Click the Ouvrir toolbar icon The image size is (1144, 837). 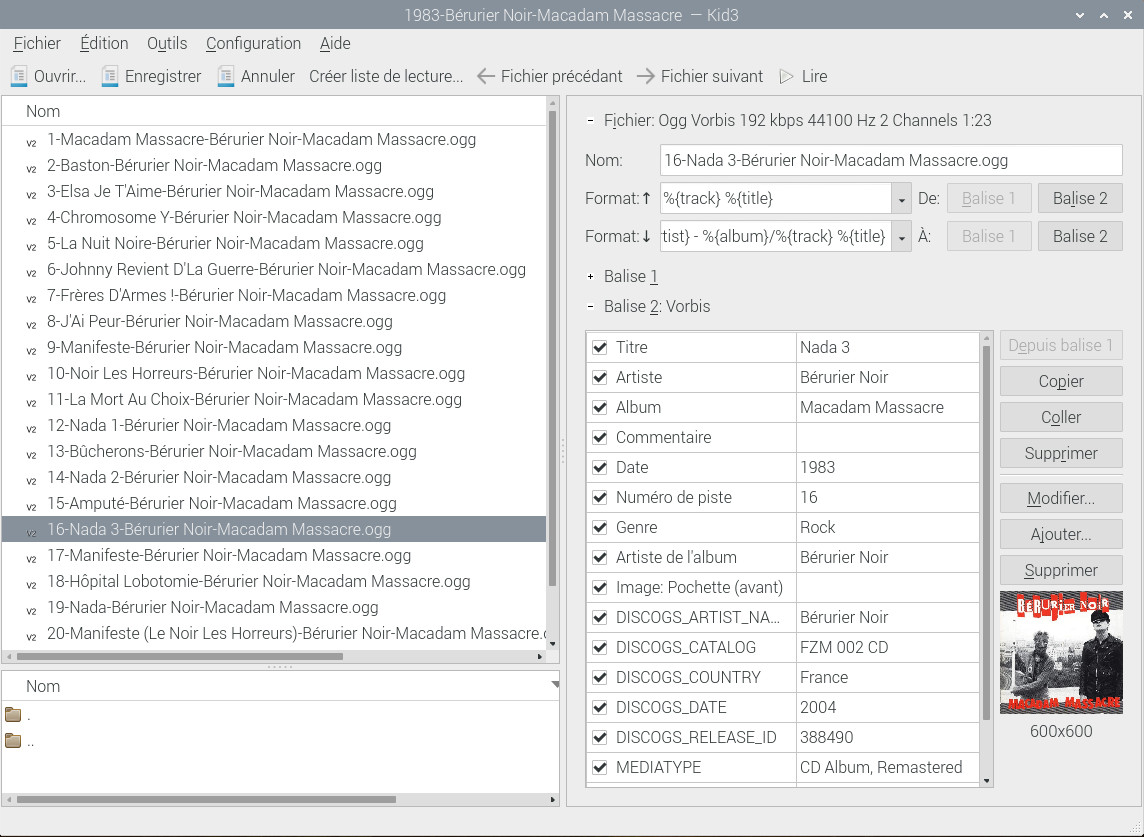19,76
